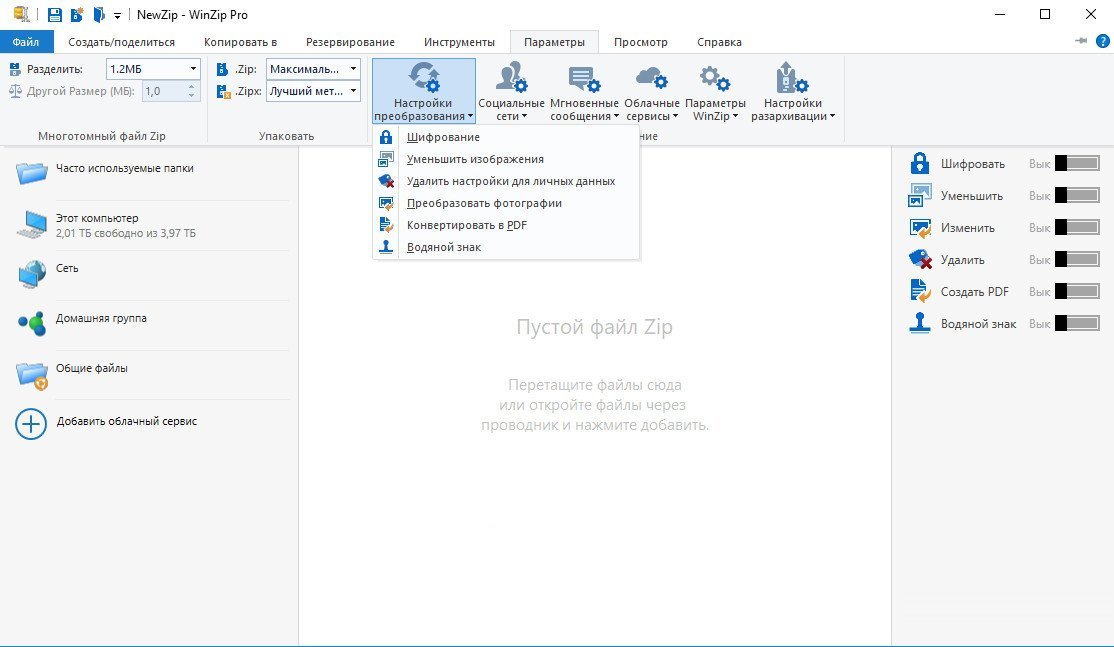This screenshot has width=1114, height=647.
Task: Turn on the Водяной знак toggle
Action: pos(1076,324)
